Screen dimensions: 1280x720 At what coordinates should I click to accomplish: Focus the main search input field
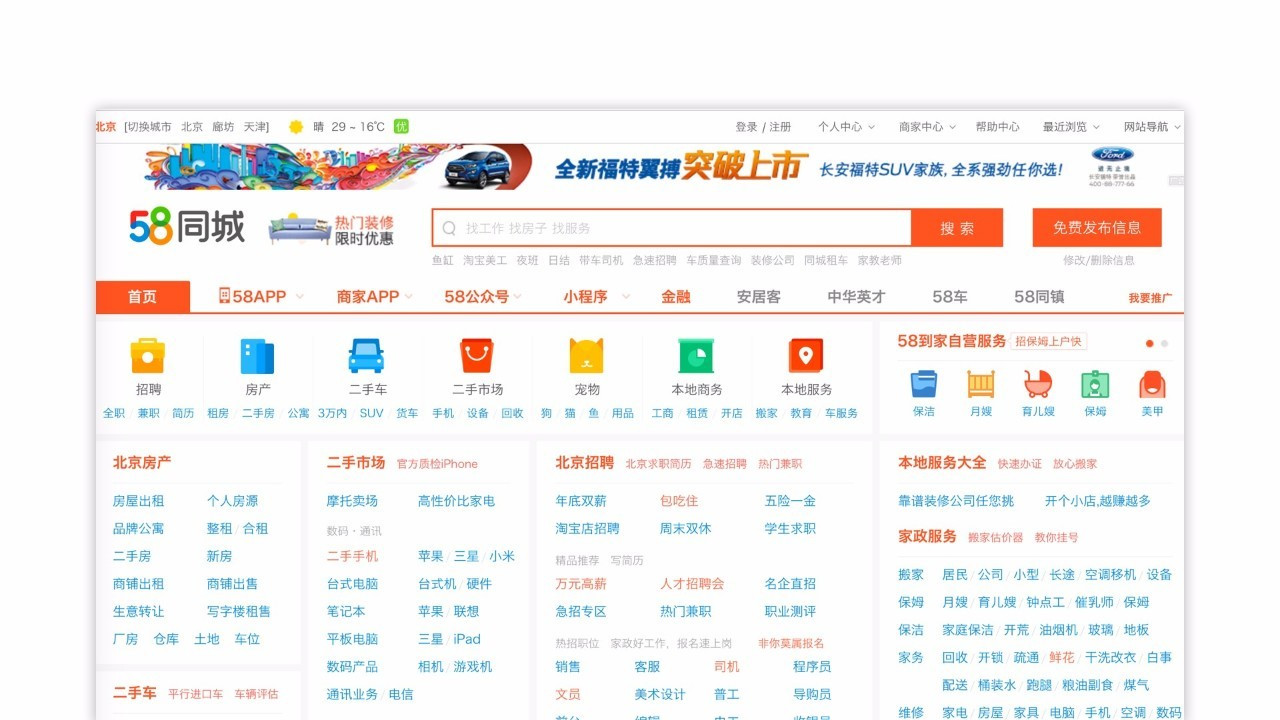coord(672,228)
